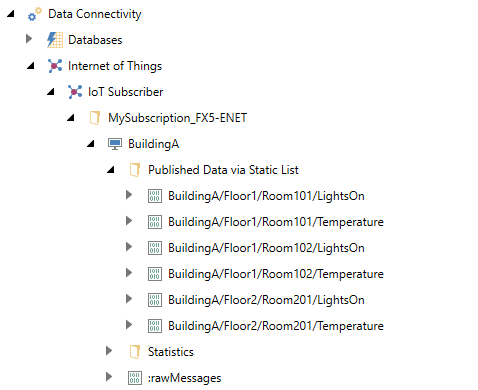This screenshot has width=478, height=390.
Task: Collapse Published Data via Static List
Action: point(111,169)
